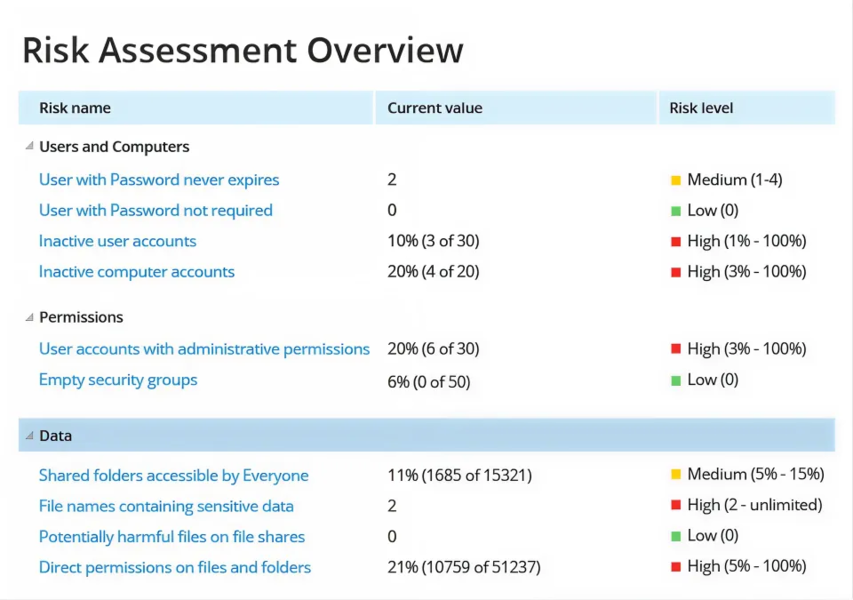Click green Low indicator for Empty security groups
Viewport: 853px width, 600px height.
coord(676,381)
